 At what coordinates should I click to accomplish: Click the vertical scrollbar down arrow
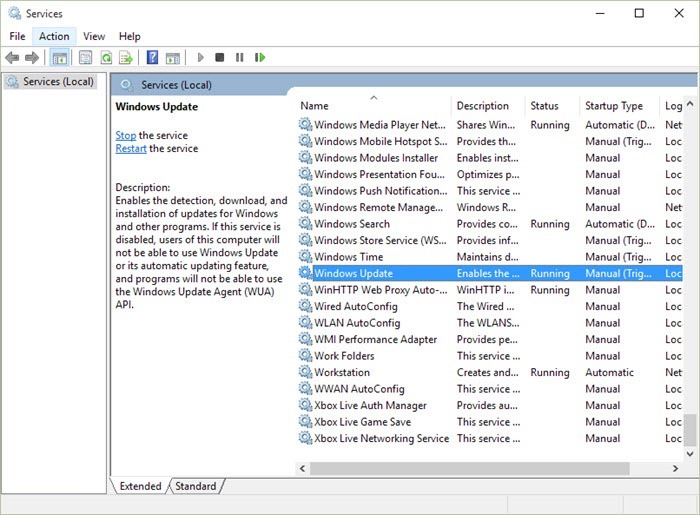point(690,454)
